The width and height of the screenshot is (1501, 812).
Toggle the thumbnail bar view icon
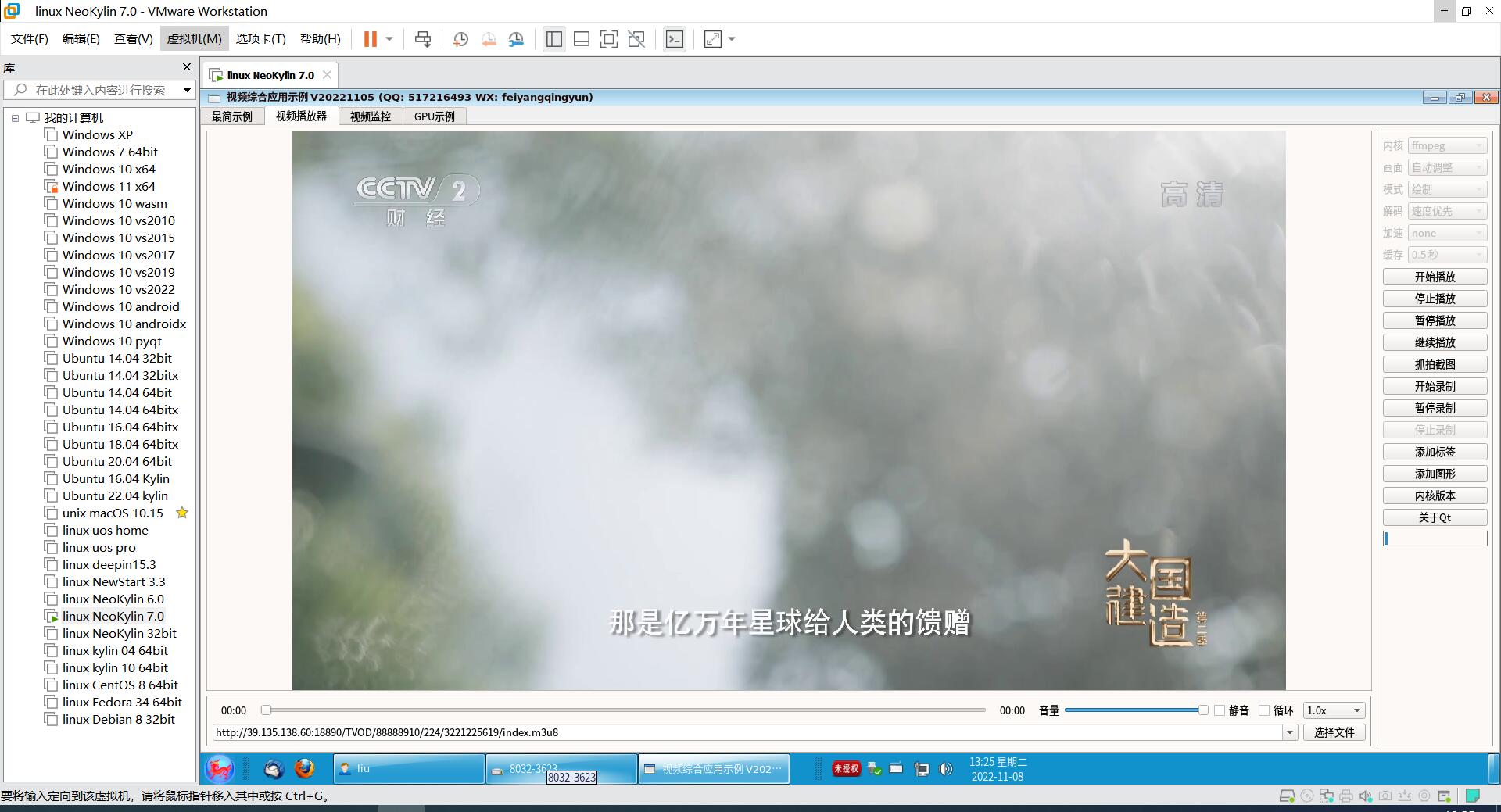point(582,39)
